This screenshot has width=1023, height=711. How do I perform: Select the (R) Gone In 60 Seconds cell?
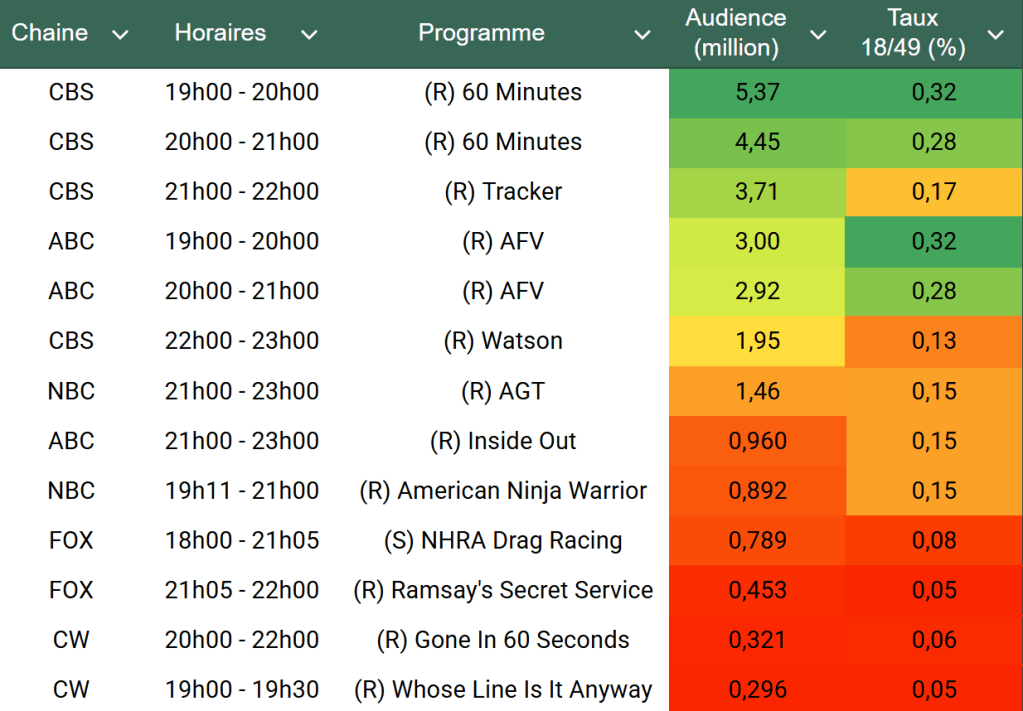pos(503,640)
